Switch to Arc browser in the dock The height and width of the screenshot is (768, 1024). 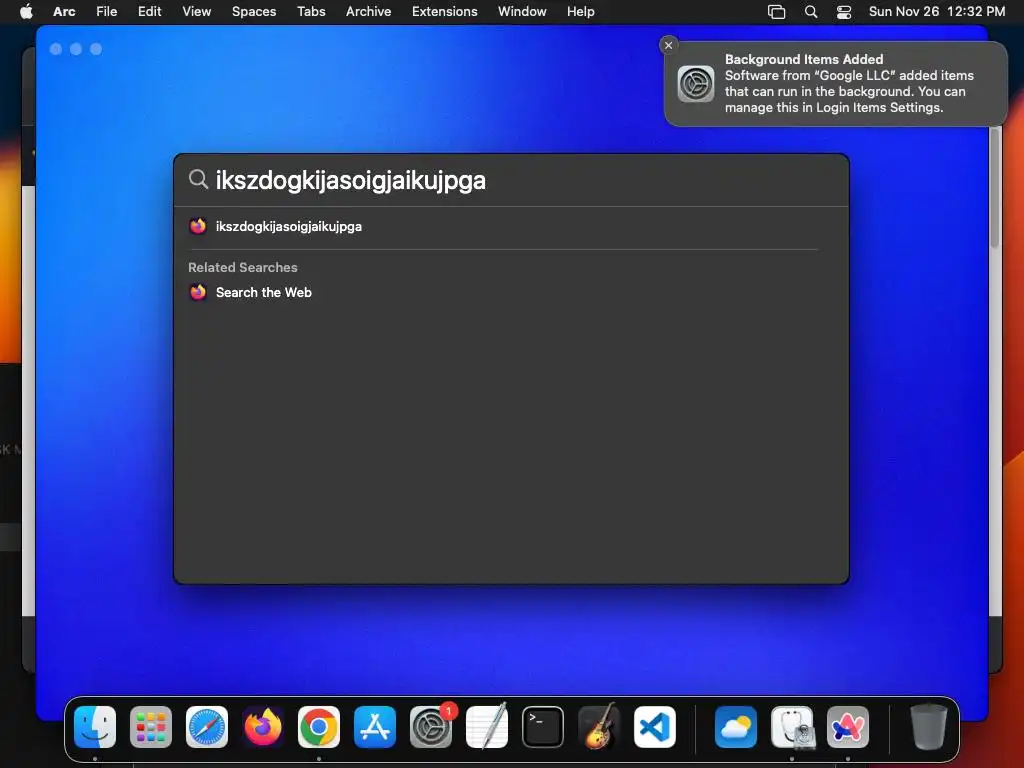(848, 727)
